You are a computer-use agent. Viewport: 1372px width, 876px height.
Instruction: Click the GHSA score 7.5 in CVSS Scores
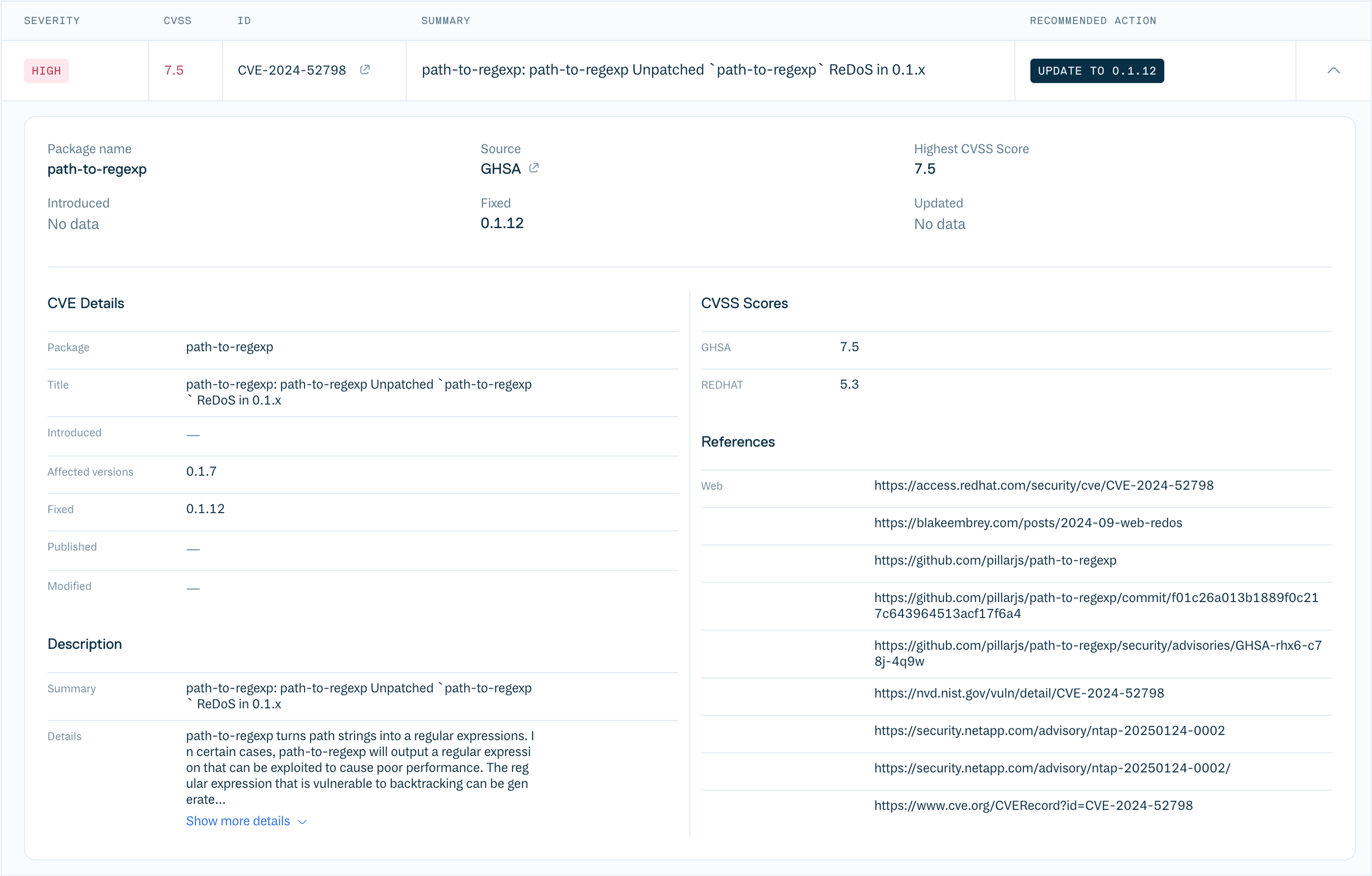(x=849, y=347)
